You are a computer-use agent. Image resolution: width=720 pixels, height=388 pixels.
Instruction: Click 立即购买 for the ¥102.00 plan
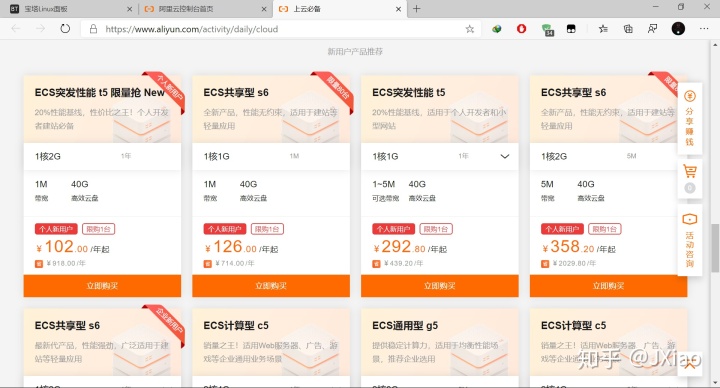tap(102, 286)
